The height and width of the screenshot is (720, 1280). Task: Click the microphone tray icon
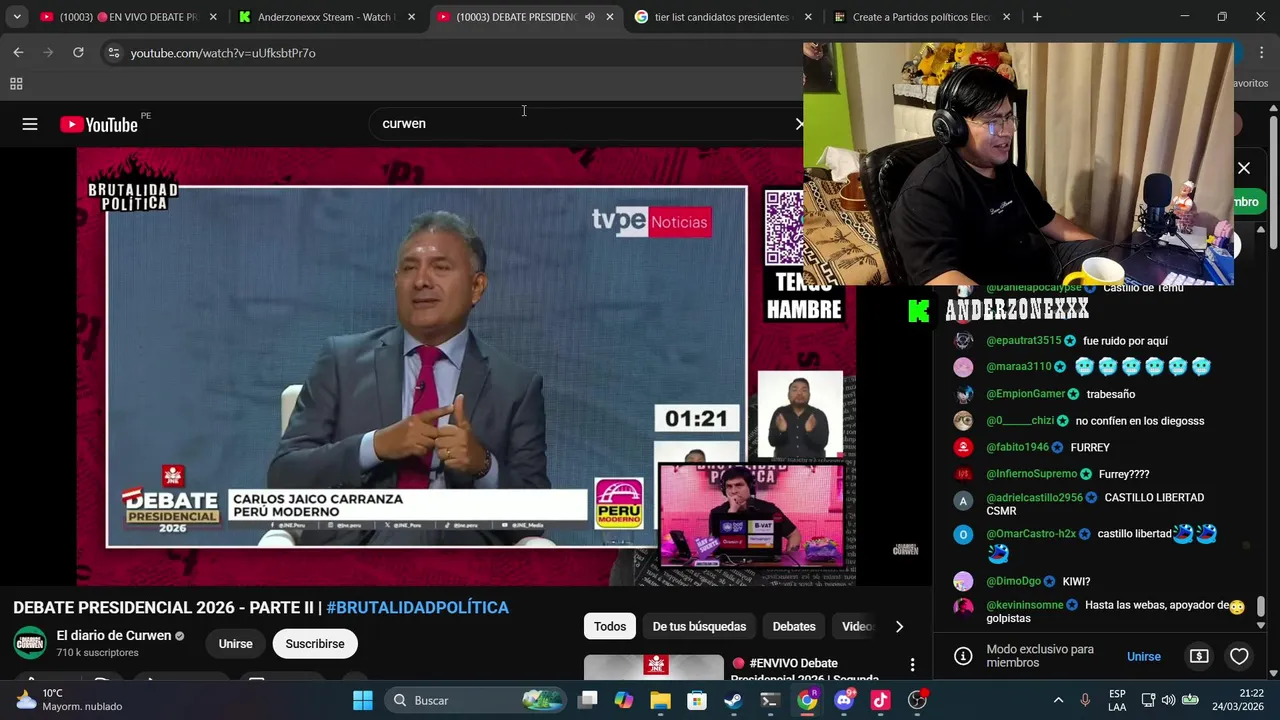pyautogui.click(x=1085, y=700)
